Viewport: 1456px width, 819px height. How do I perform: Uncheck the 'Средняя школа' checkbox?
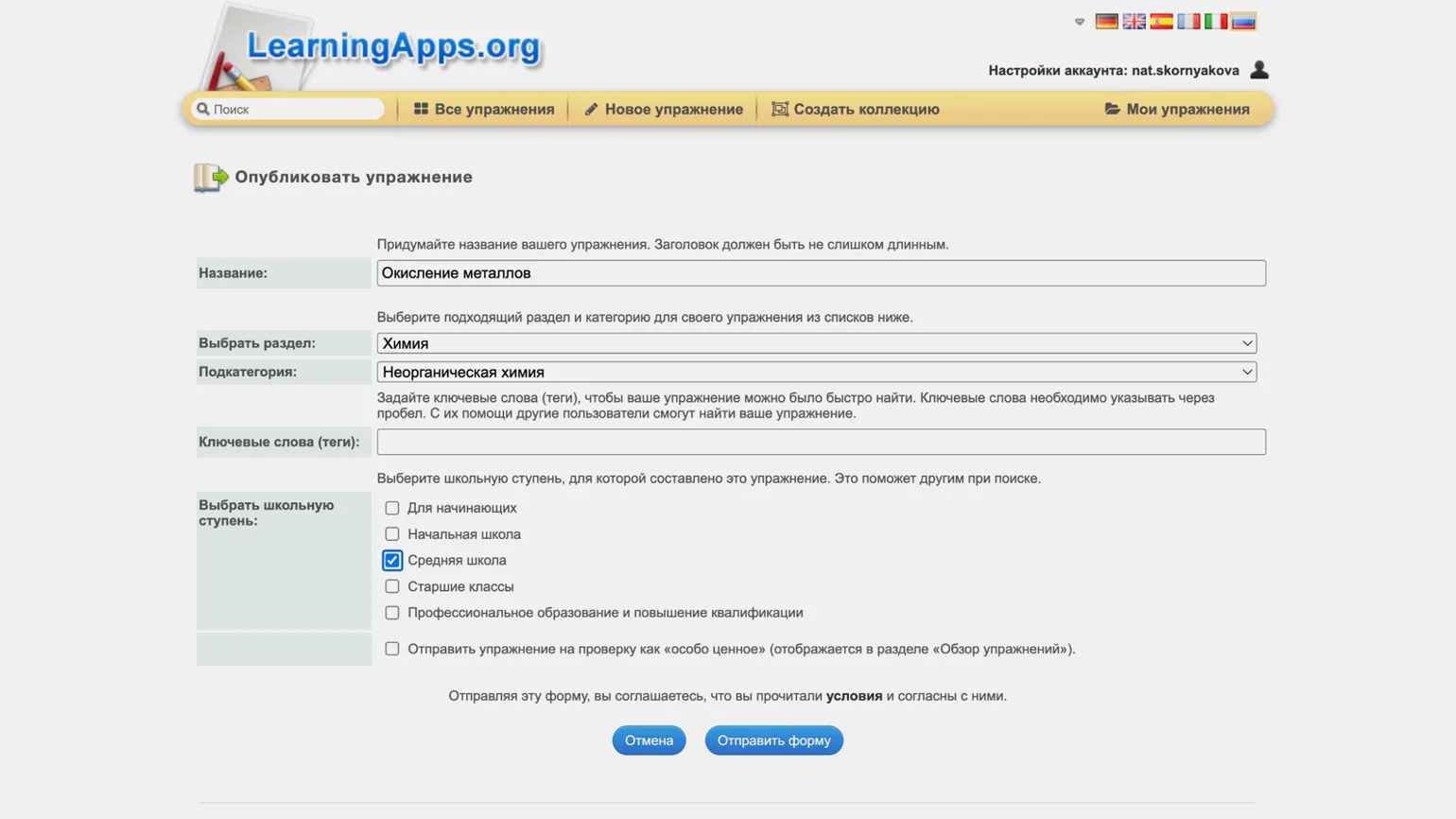pos(392,561)
